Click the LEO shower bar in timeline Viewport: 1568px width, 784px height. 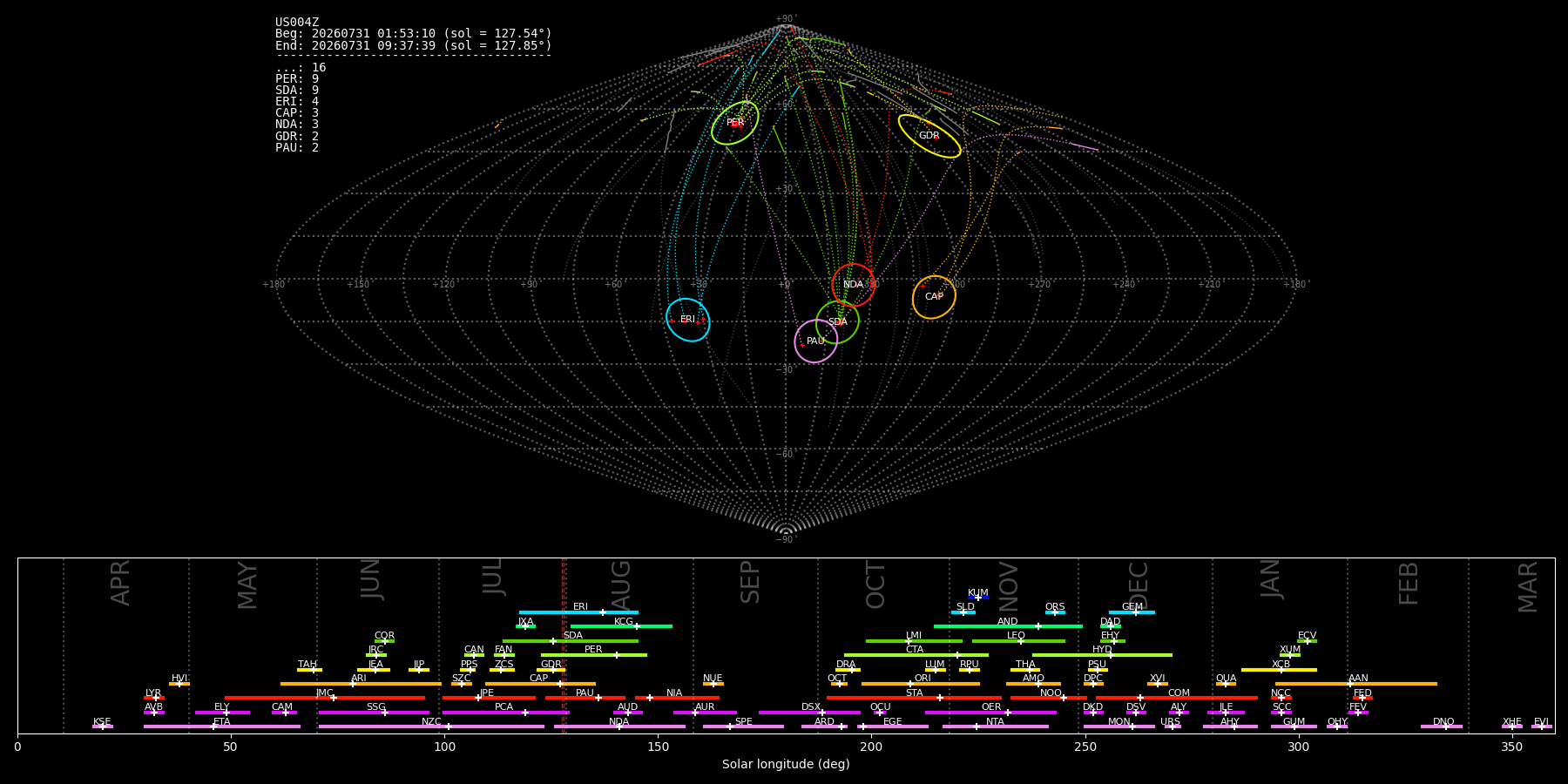point(1018,641)
